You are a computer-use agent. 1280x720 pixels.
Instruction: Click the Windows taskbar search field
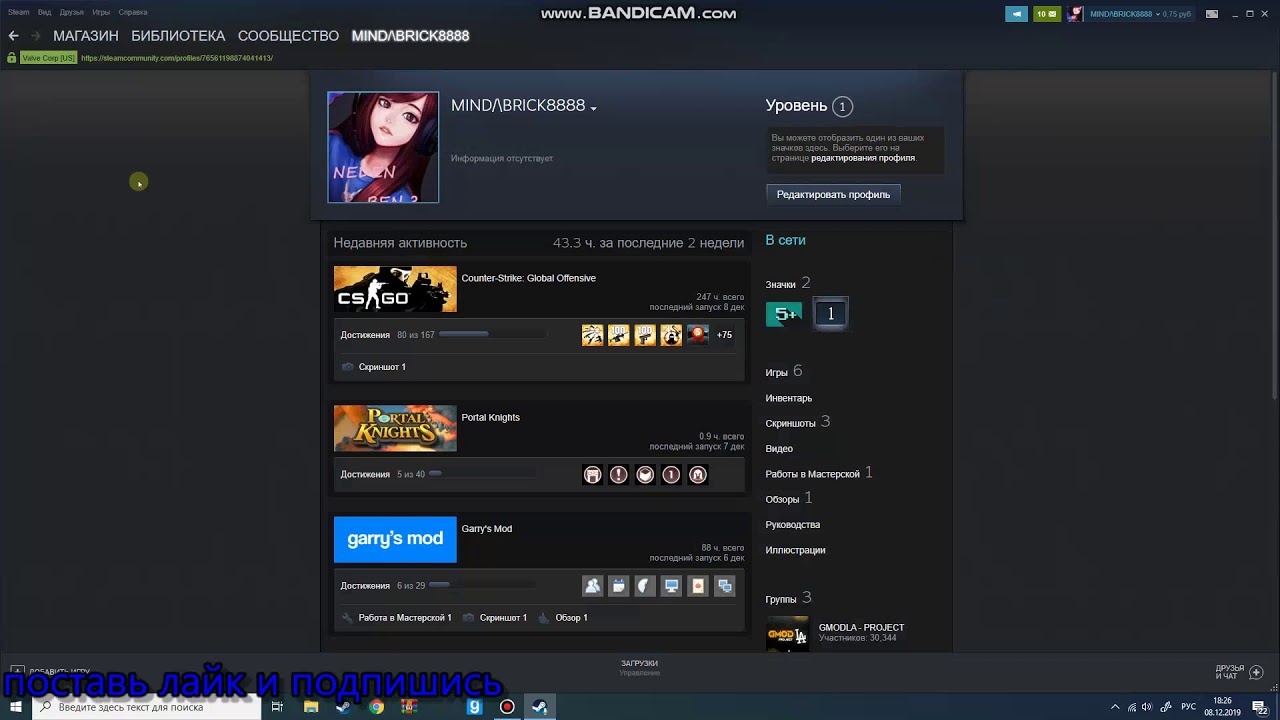click(x=147, y=707)
